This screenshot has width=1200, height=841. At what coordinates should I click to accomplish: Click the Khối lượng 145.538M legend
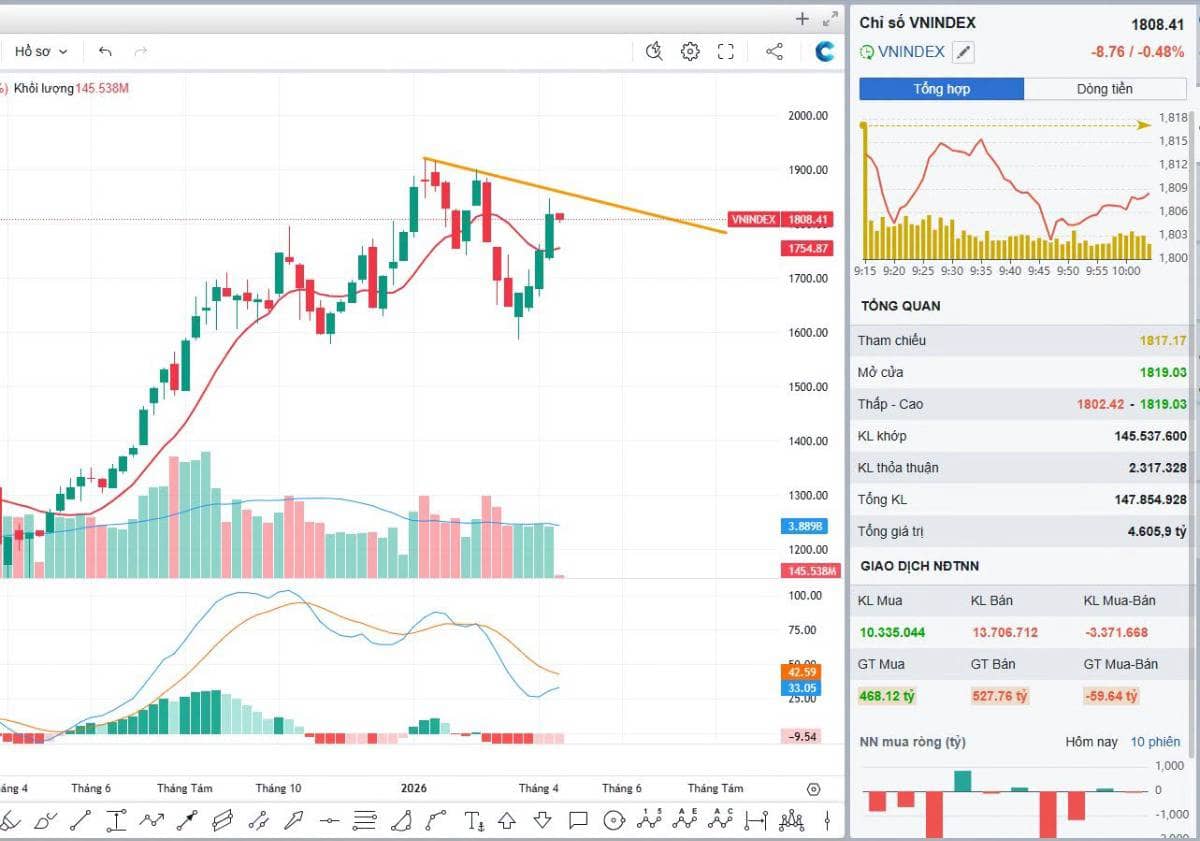(71, 88)
